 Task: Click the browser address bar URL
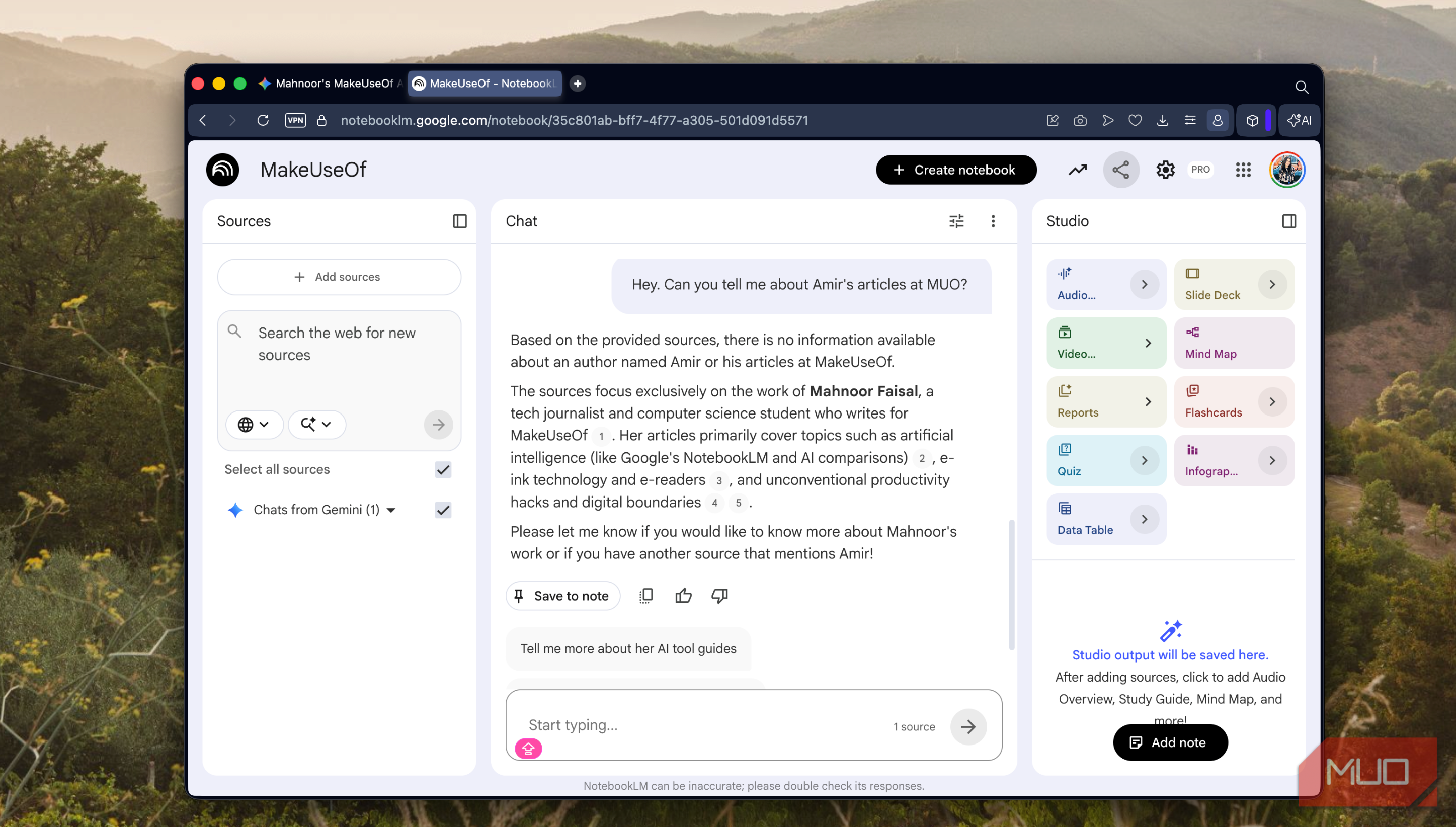pyautogui.click(x=575, y=120)
